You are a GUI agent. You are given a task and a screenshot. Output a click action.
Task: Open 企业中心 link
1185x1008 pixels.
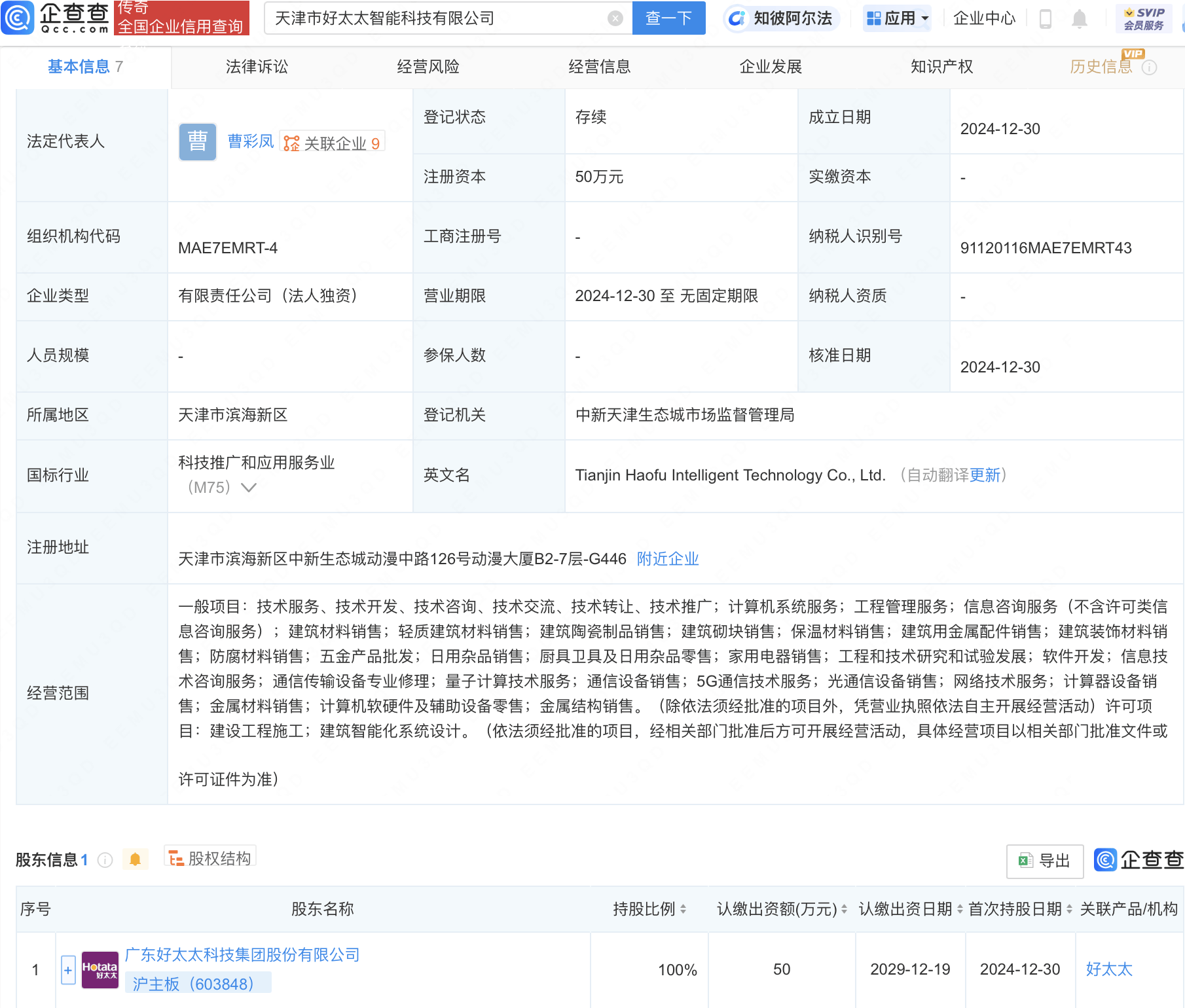(984, 18)
